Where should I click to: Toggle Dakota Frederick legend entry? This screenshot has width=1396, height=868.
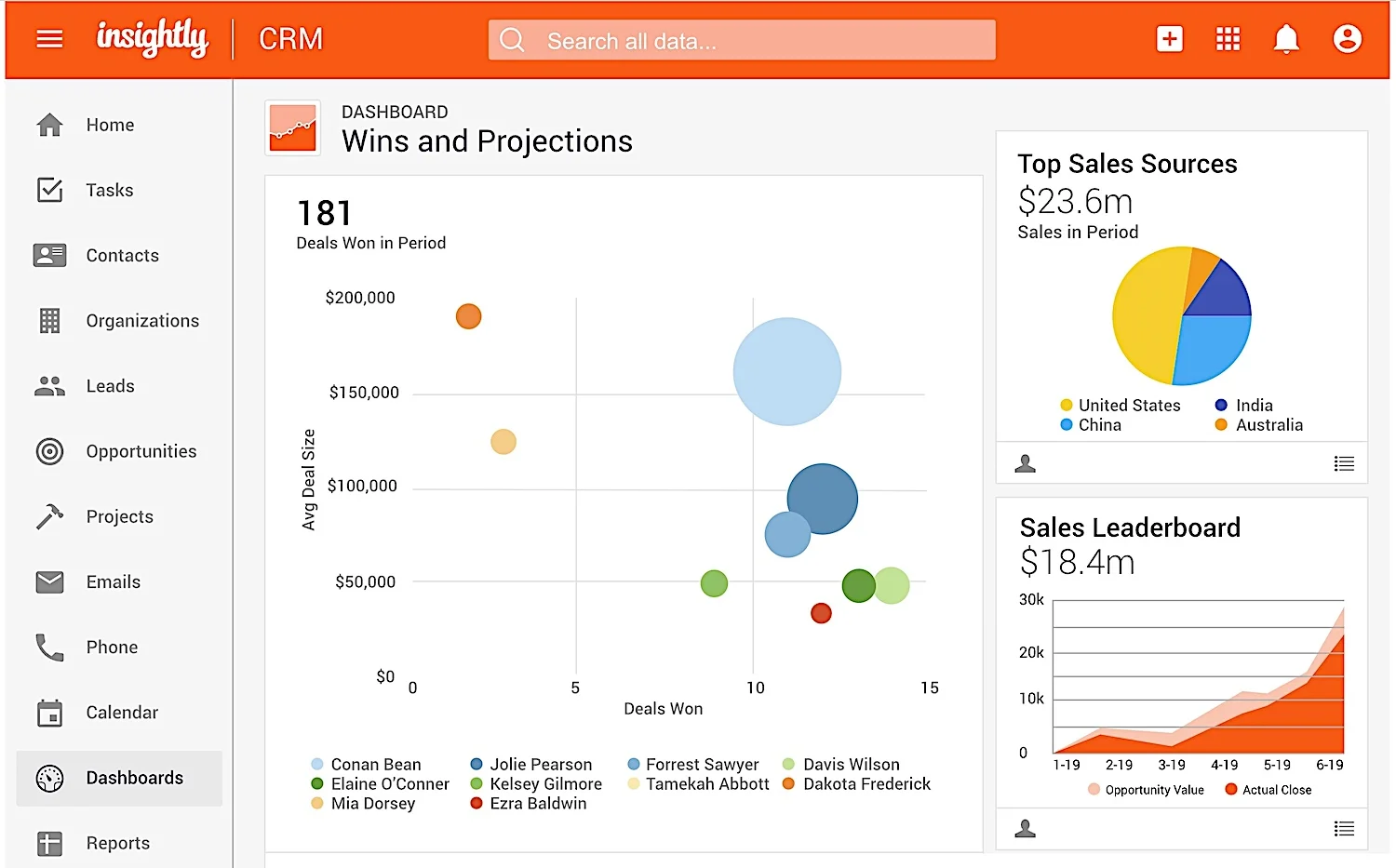coord(856,783)
